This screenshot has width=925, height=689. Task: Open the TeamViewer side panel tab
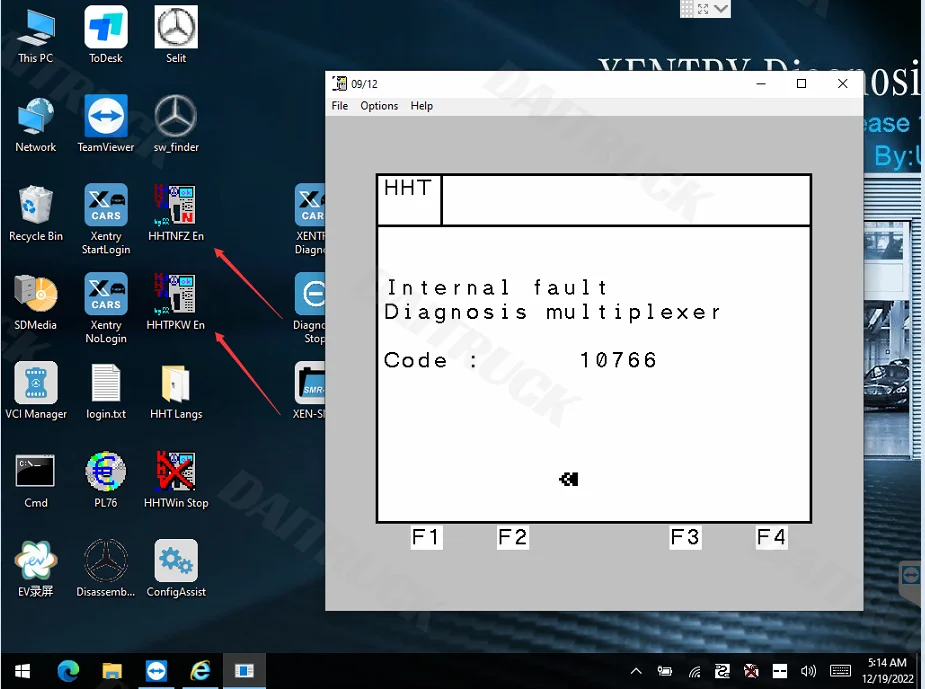(x=911, y=575)
